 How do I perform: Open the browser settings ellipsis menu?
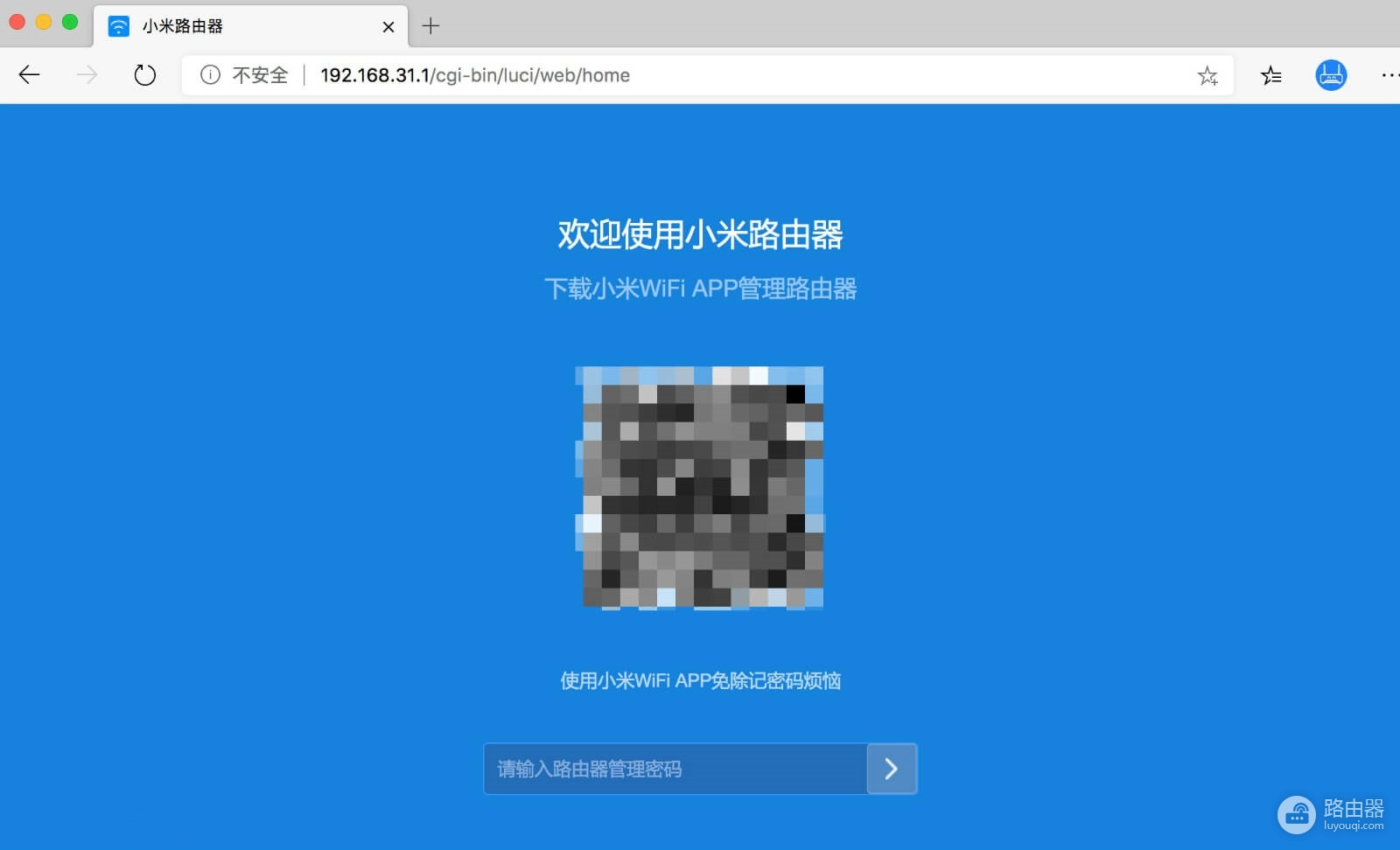click(x=1389, y=75)
